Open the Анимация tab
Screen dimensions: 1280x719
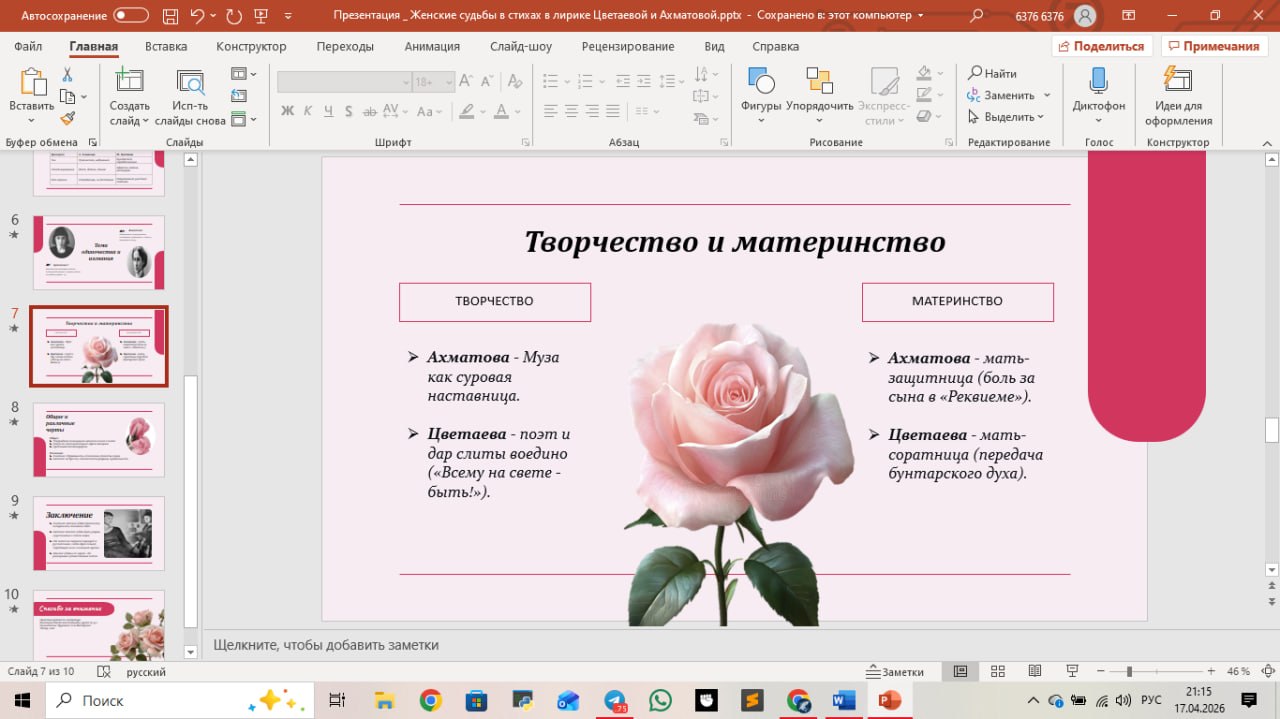pos(432,46)
